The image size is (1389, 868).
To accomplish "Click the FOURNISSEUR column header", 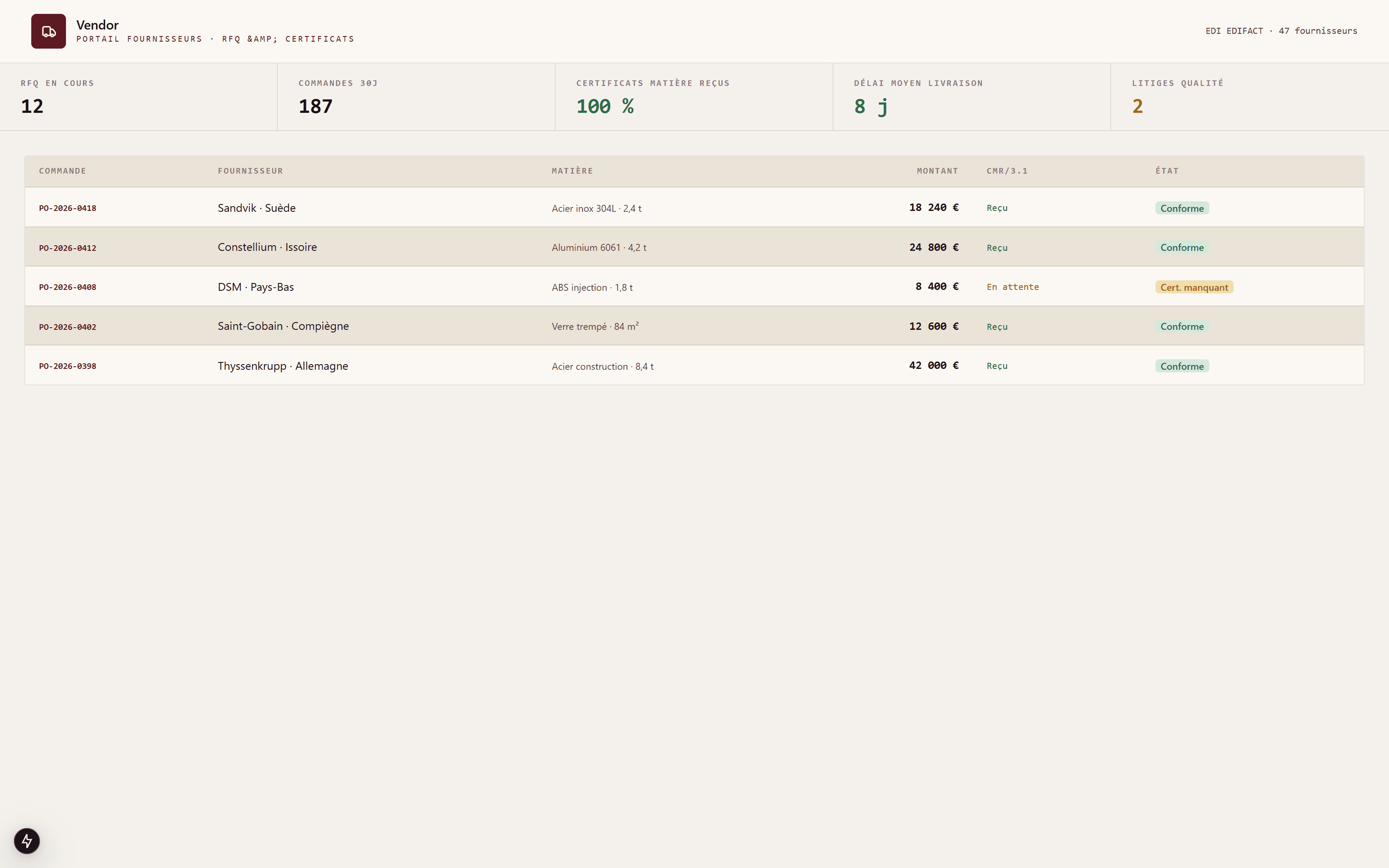I will point(250,171).
